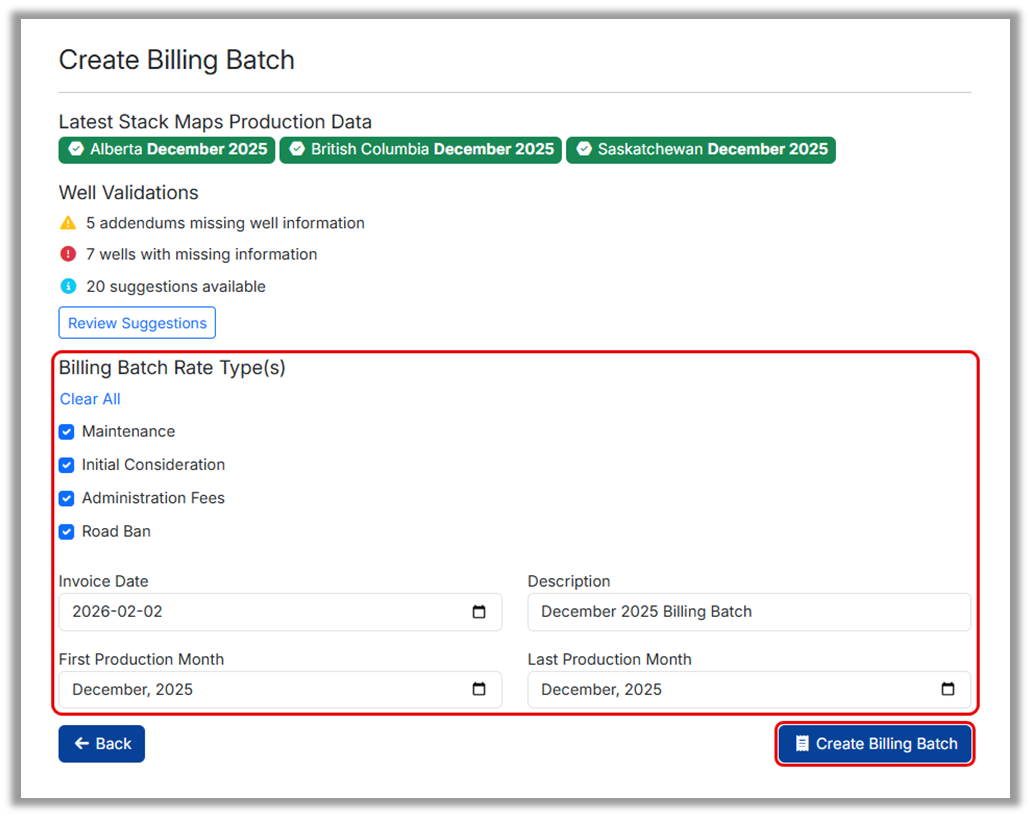Go back using the Back button
Viewport: 1031px width, 817px height.
(102, 744)
